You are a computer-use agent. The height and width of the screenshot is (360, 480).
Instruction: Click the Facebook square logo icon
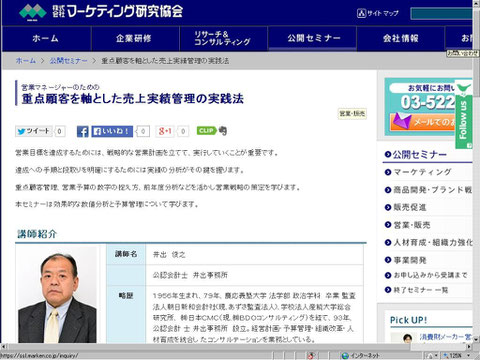click(83, 131)
